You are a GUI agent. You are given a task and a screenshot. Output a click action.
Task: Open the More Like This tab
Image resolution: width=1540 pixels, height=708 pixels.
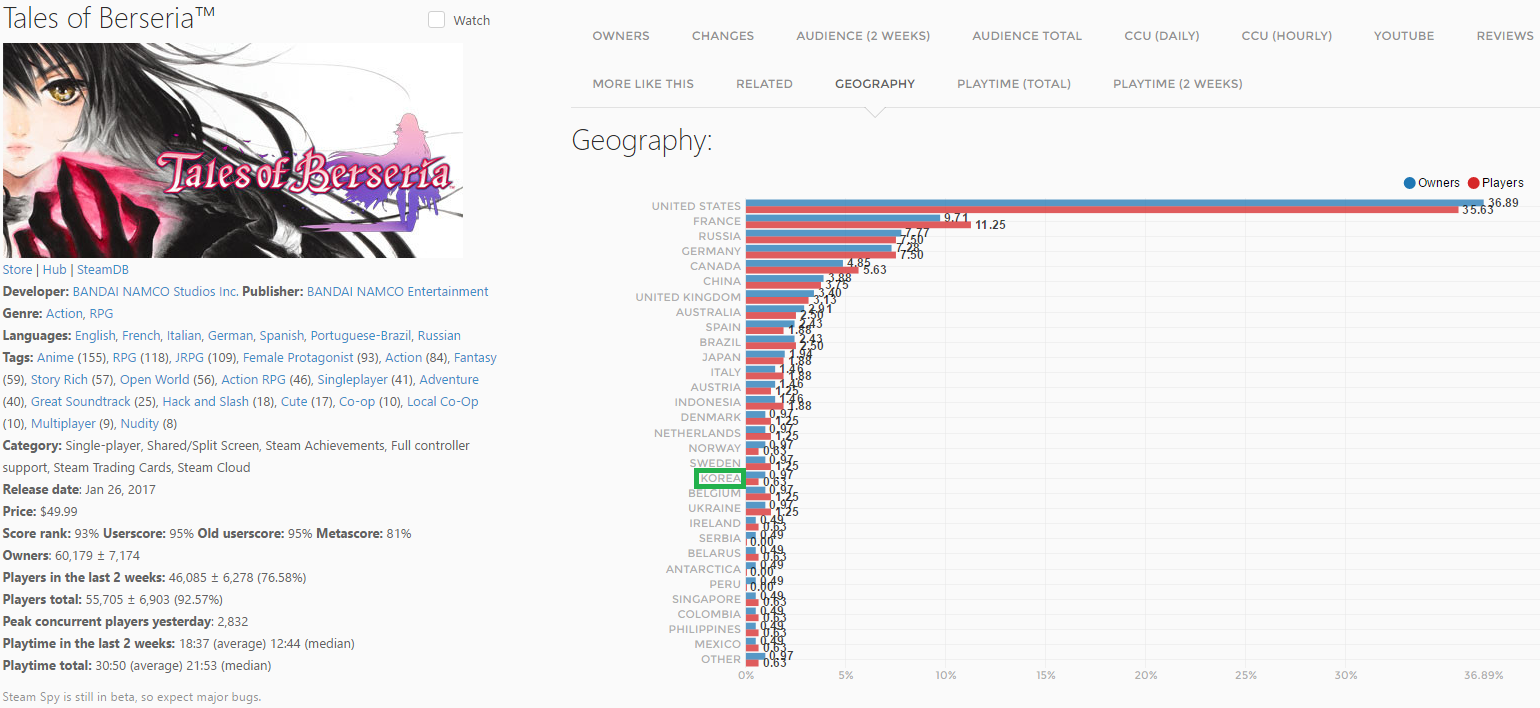point(643,84)
